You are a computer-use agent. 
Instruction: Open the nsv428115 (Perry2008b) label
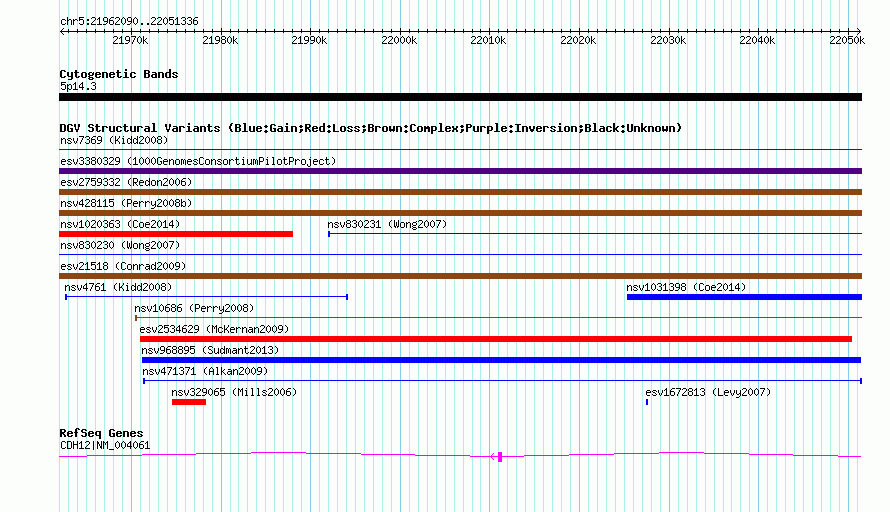[126, 203]
